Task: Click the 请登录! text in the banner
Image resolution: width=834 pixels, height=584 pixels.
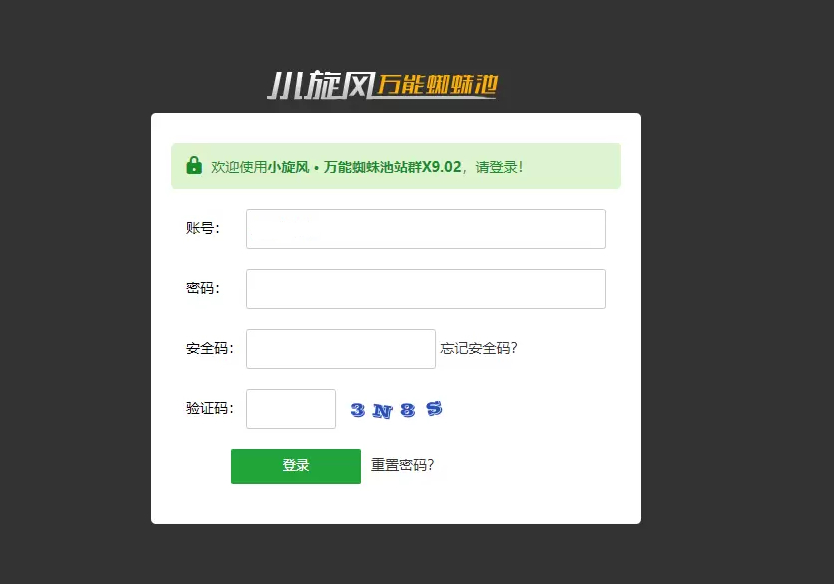Action: tap(499, 167)
